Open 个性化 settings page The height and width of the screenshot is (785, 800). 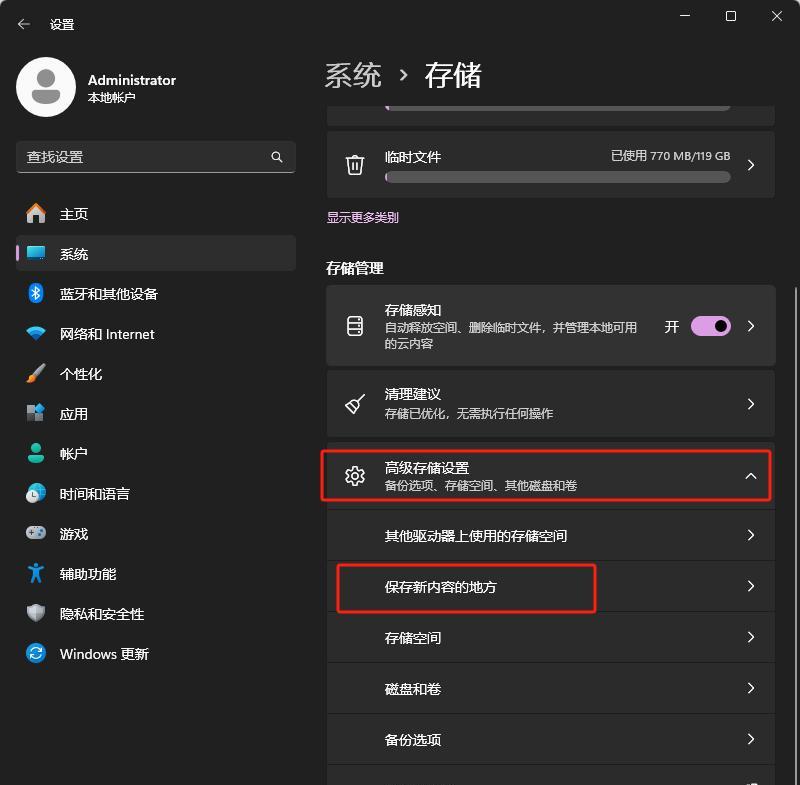81,374
